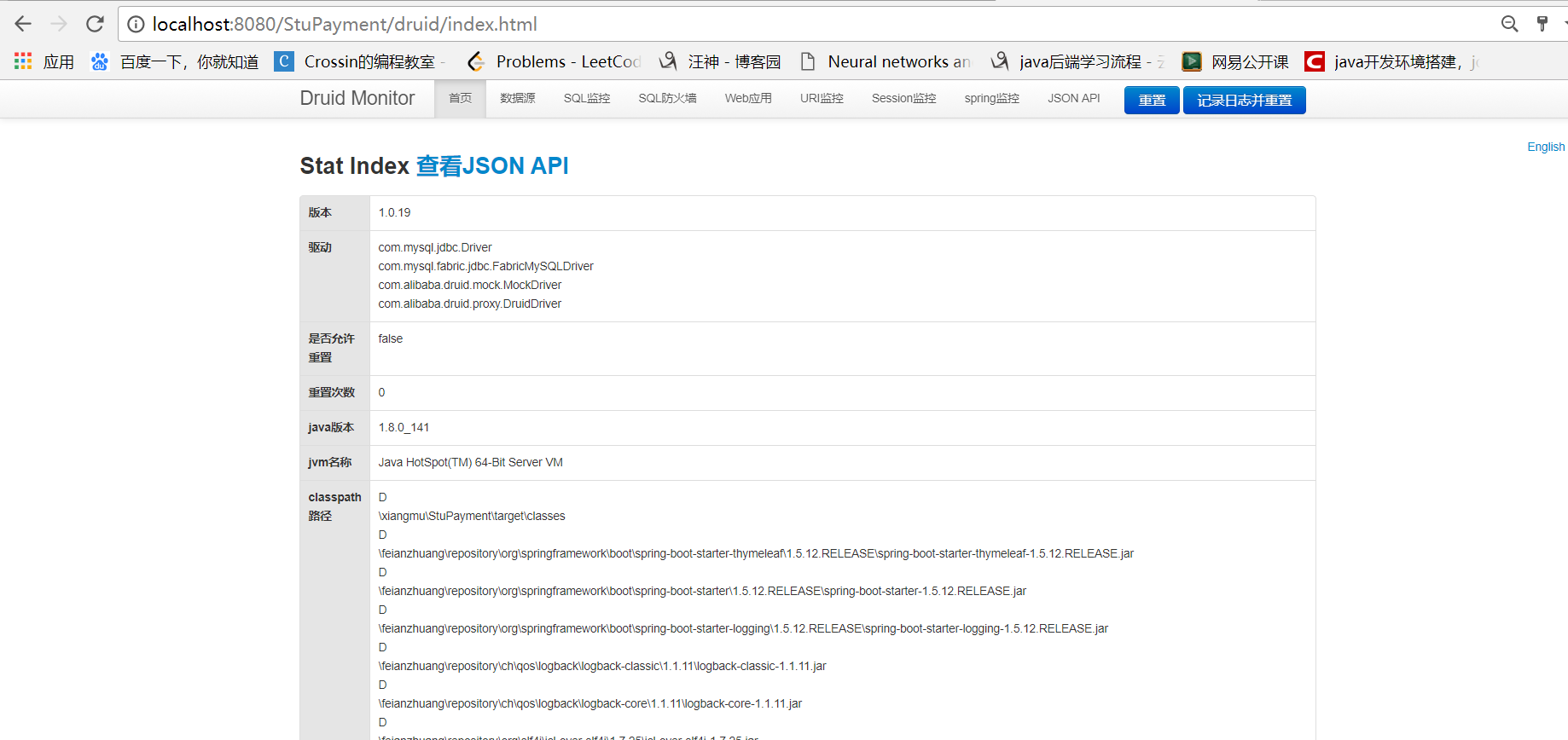Reload the page with the refresh icon
Screen dimensions: 1568x740
pyautogui.click(x=95, y=24)
